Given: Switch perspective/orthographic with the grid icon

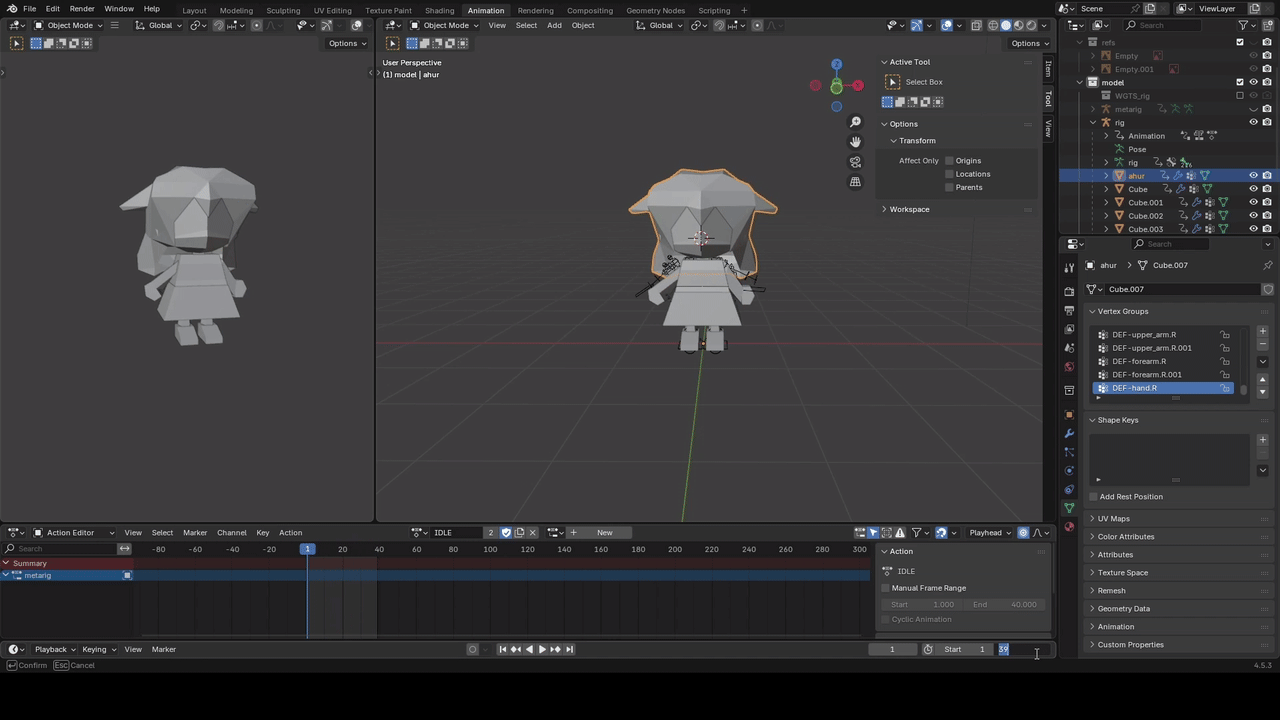Looking at the screenshot, I should [x=855, y=182].
